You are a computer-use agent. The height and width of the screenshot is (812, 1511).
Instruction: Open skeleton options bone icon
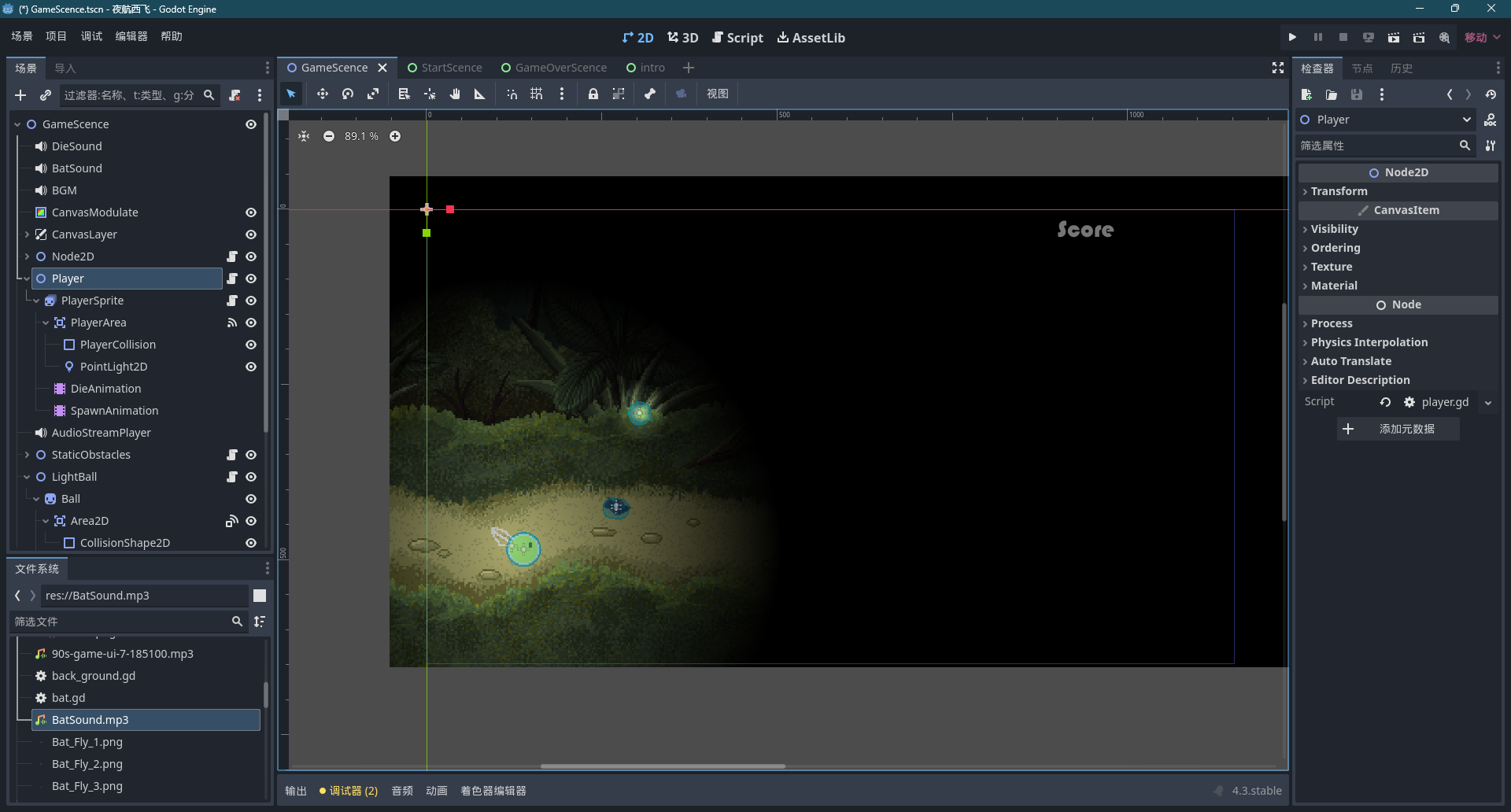pyautogui.click(x=650, y=94)
